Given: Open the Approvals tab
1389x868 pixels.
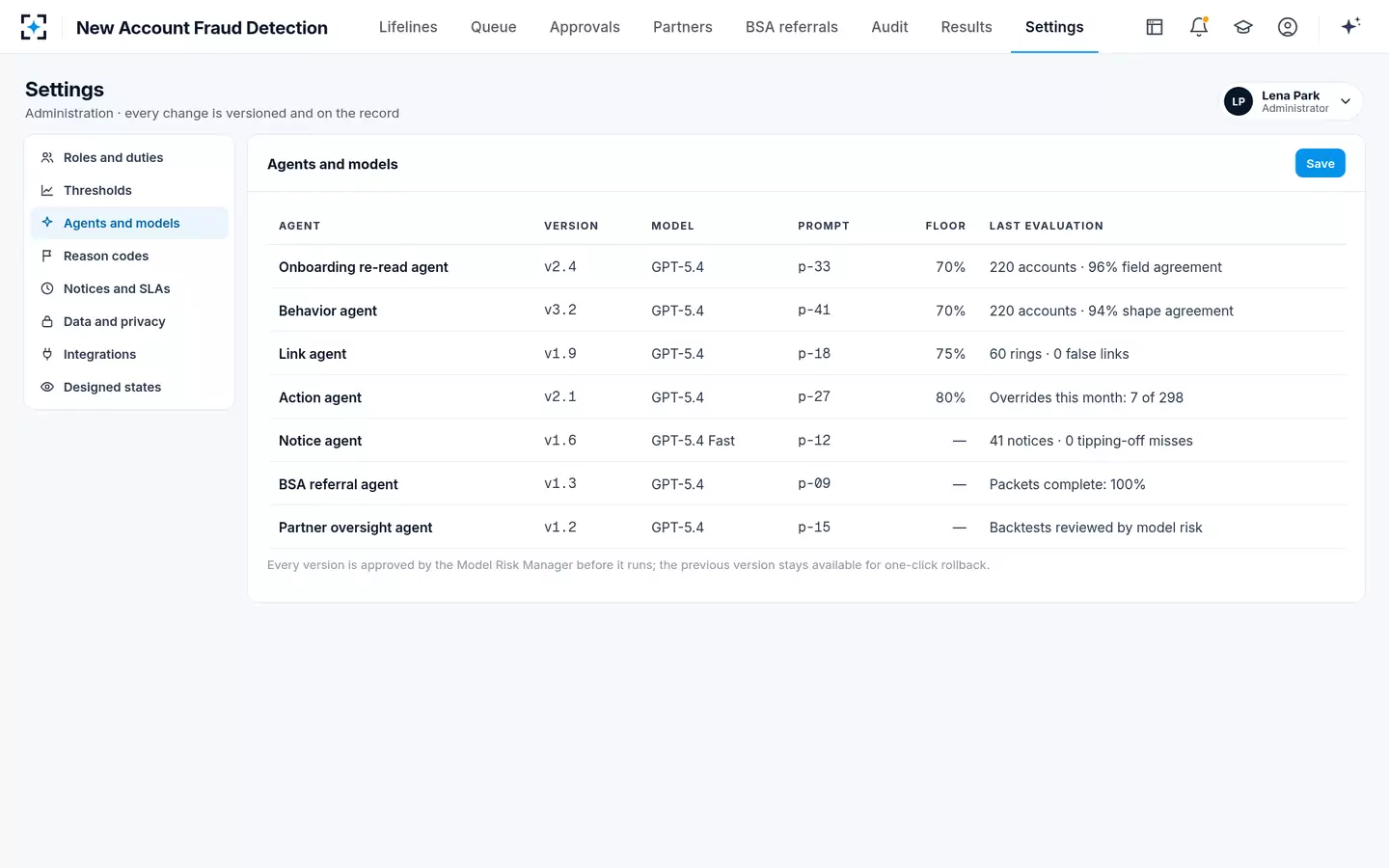Looking at the screenshot, I should 585,27.
